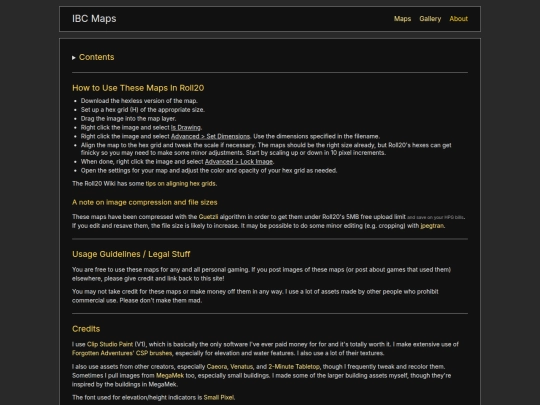Open Forgotten Adventures' CSP brushes link
Viewport: 540px width, 405px height.
tap(122, 353)
